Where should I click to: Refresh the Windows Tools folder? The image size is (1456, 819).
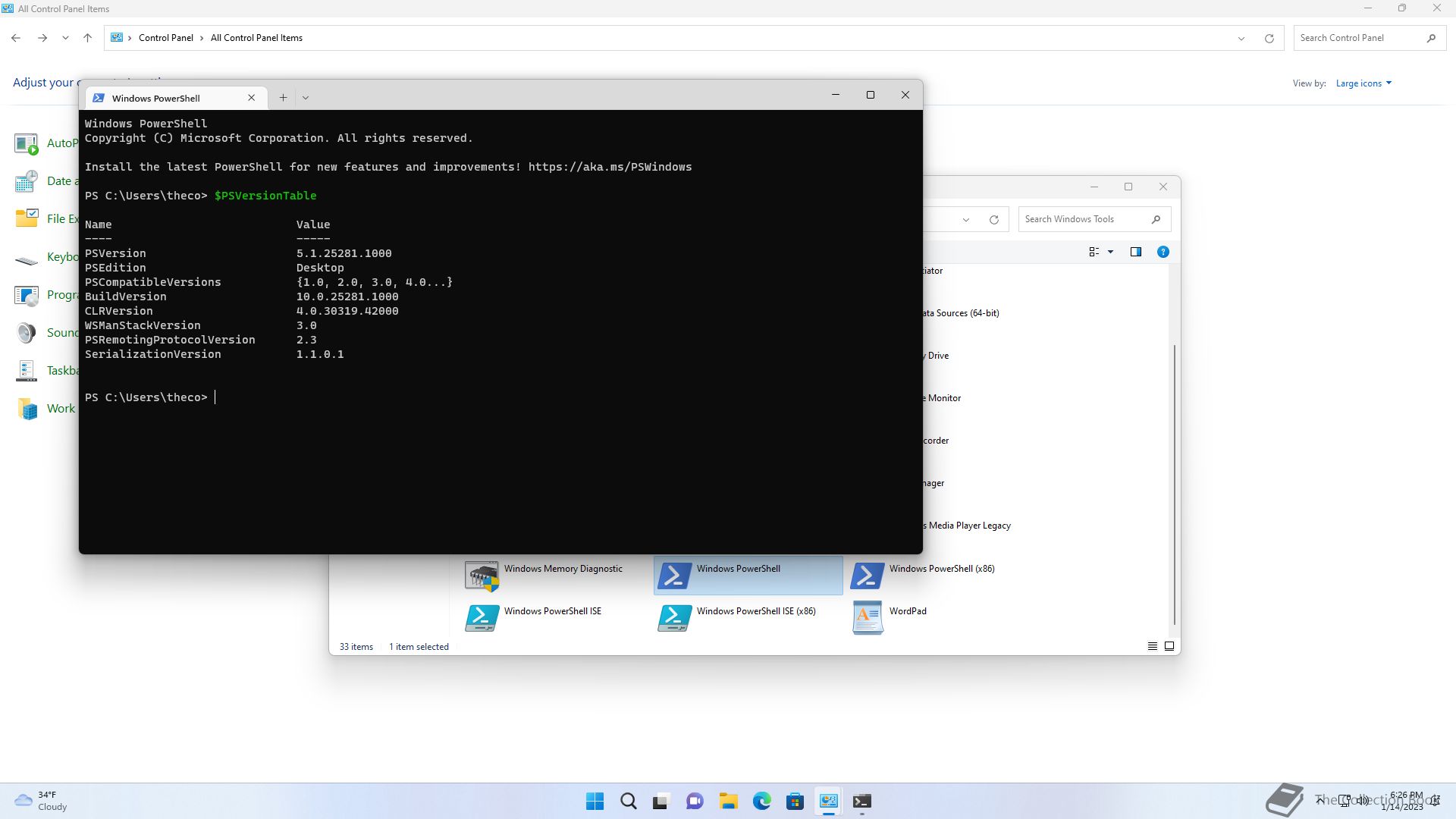[x=993, y=220]
